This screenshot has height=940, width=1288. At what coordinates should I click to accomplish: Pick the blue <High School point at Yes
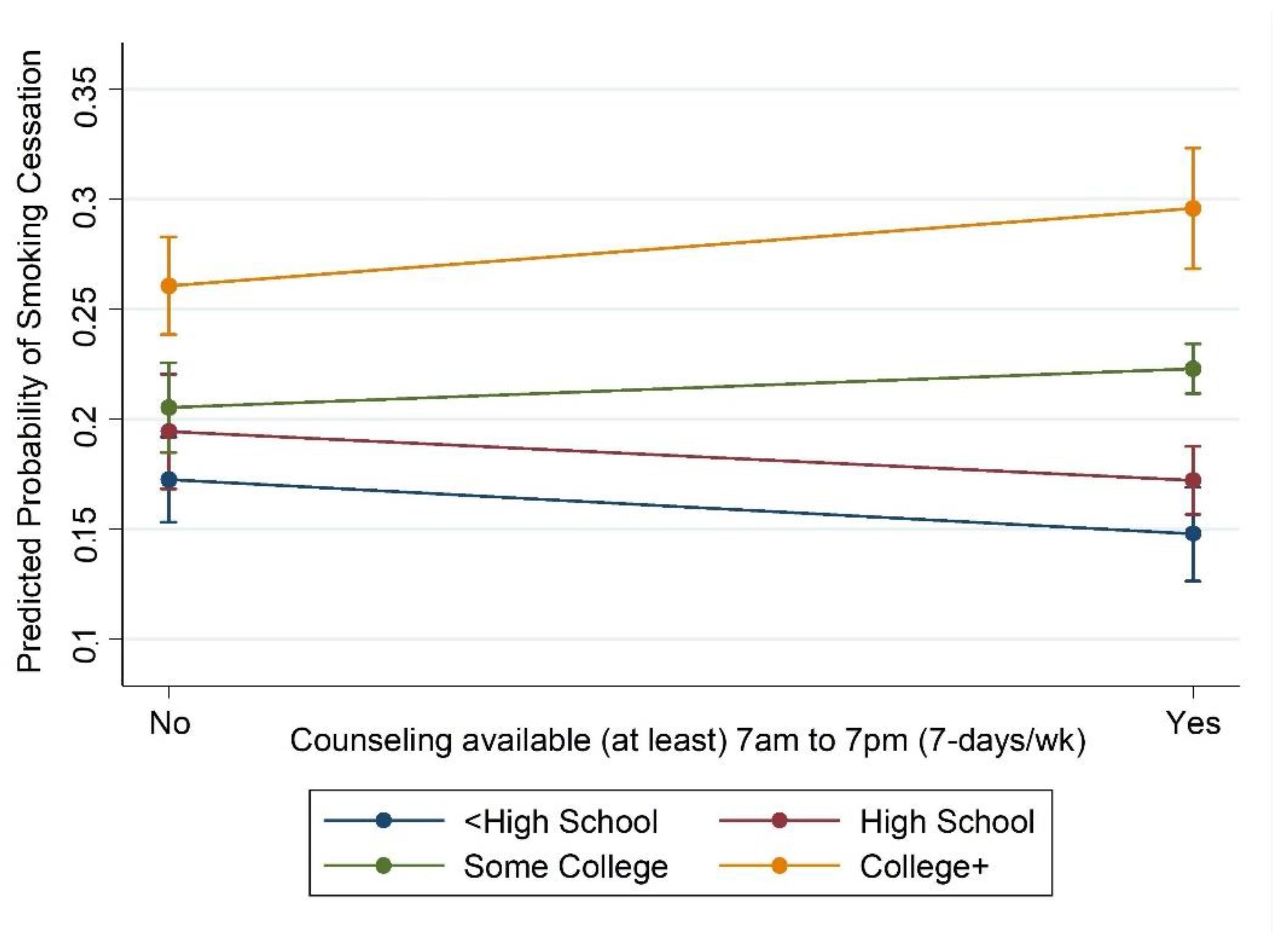pos(1192,534)
